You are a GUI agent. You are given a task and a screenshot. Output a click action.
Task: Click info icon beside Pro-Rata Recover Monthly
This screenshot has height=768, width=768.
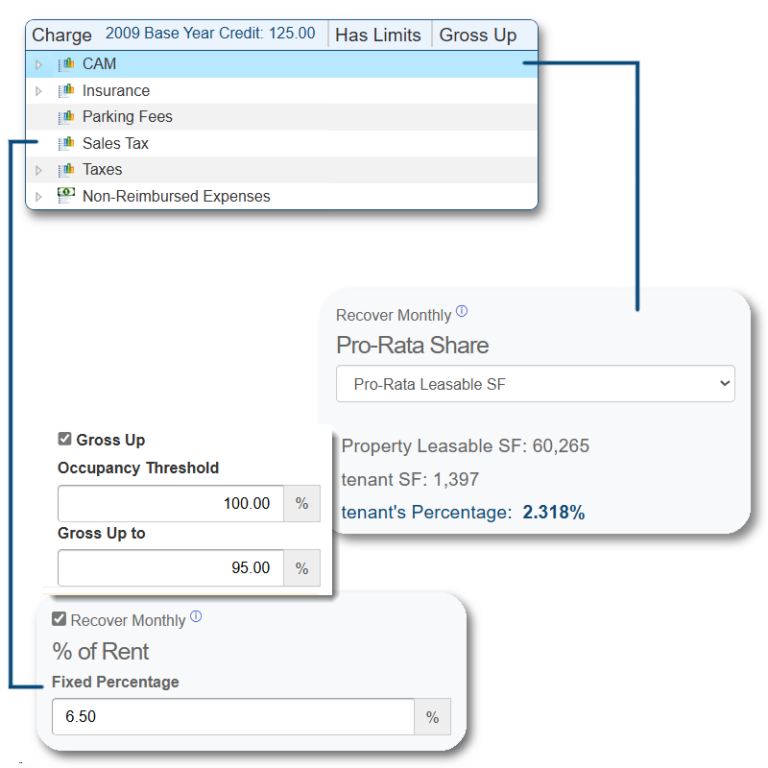click(462, 311)
